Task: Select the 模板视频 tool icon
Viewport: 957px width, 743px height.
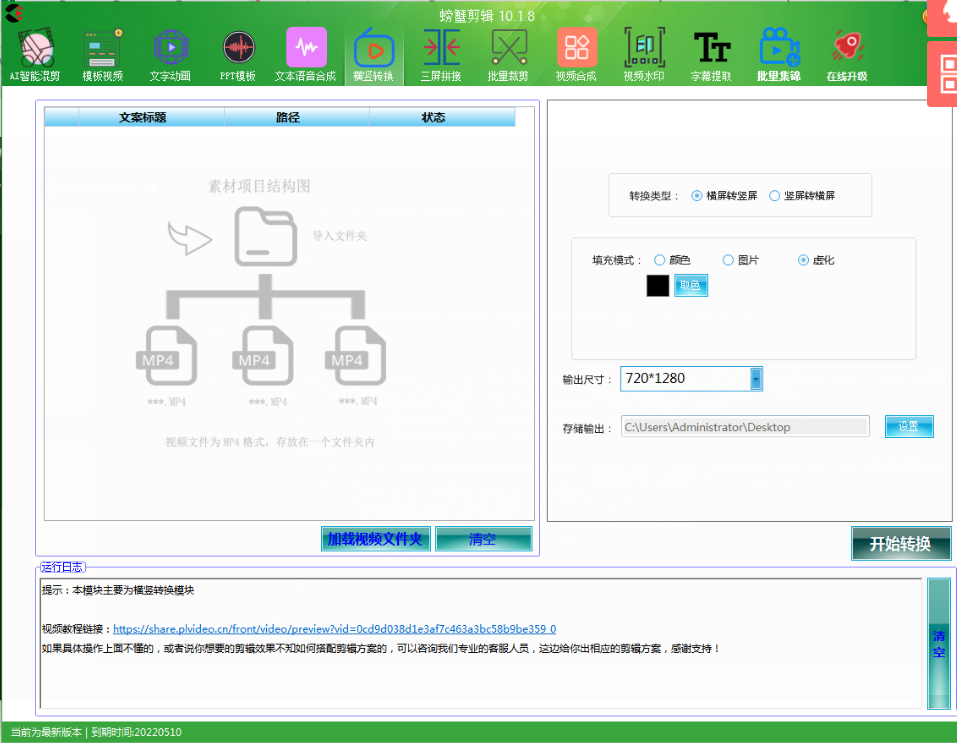Action: [x=103, y=50]
